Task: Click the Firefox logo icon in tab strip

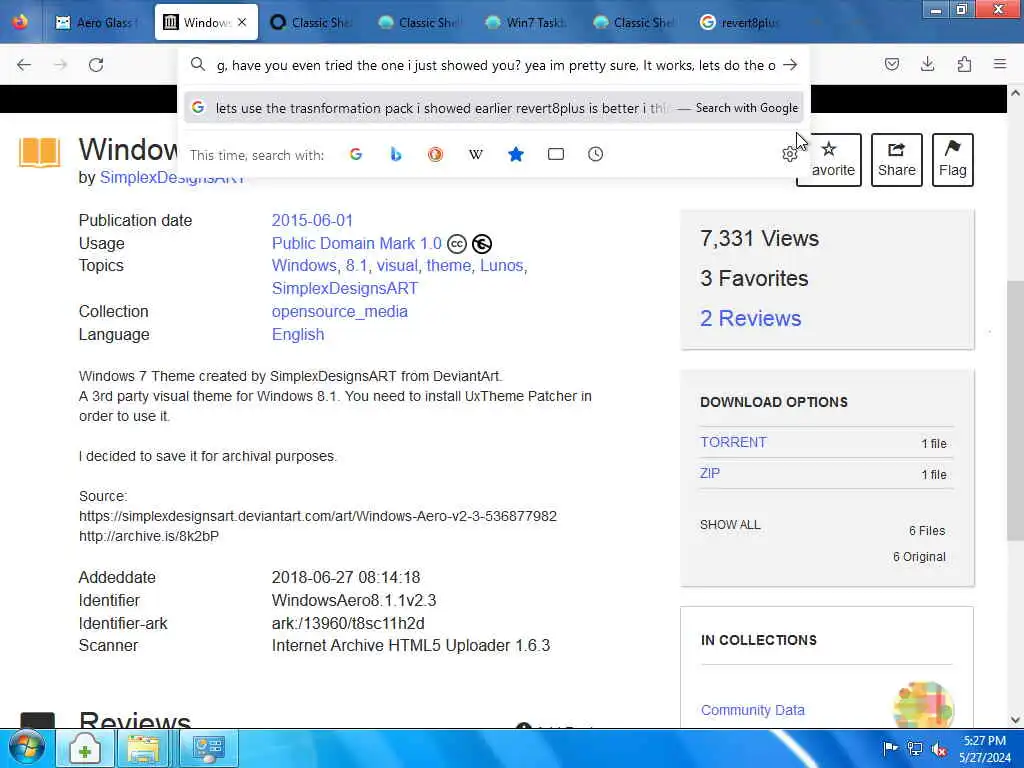Action: point(20,22)
